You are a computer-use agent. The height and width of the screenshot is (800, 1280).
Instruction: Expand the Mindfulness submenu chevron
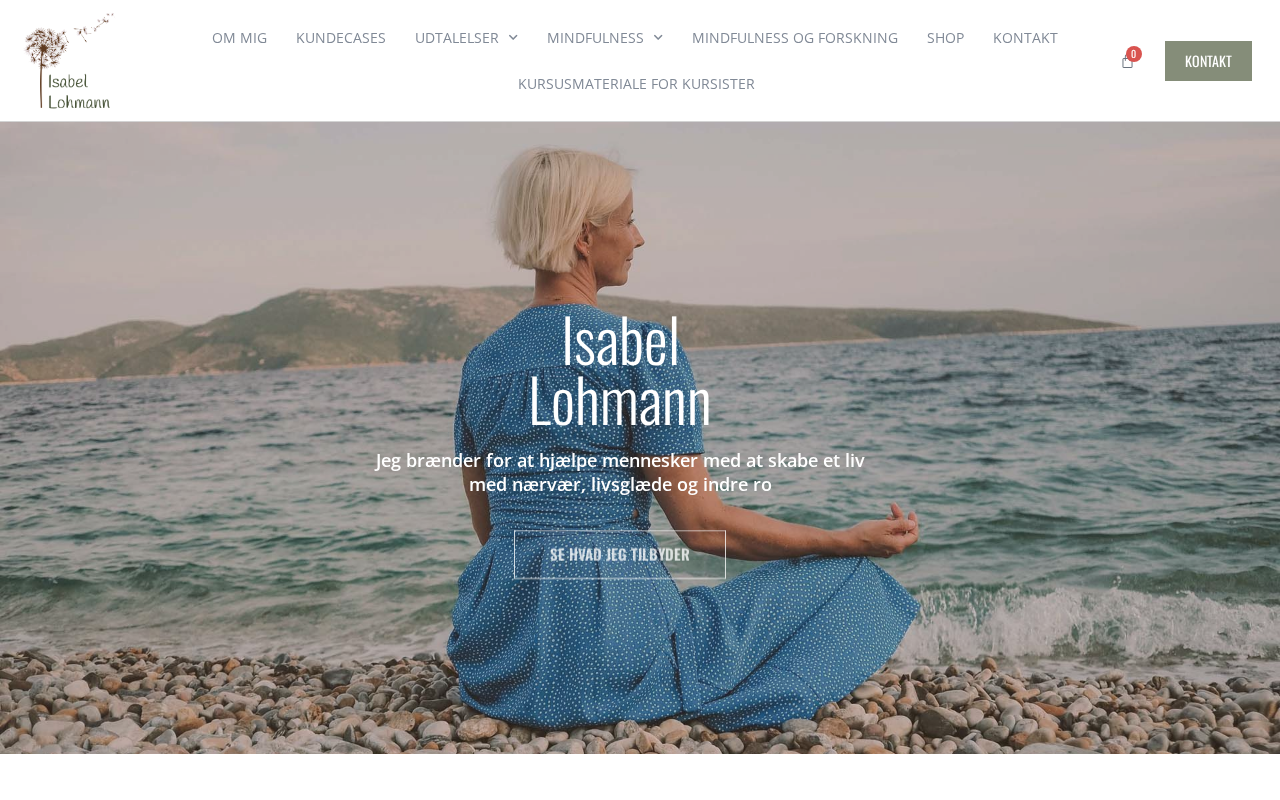658,38
